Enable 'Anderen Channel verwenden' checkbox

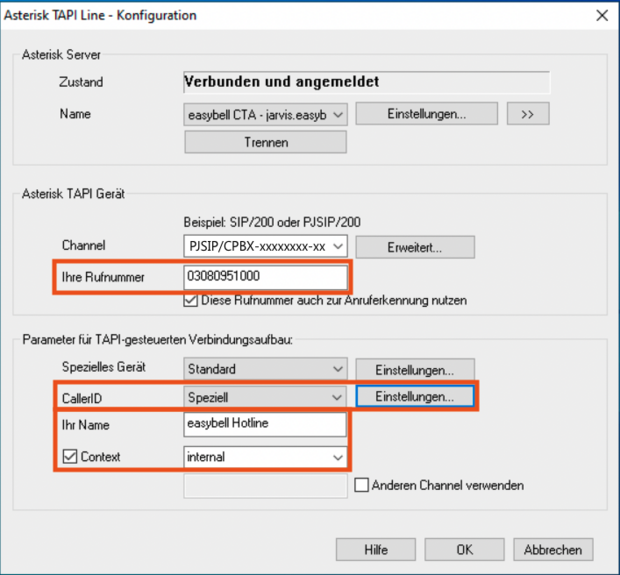(363, 486)
